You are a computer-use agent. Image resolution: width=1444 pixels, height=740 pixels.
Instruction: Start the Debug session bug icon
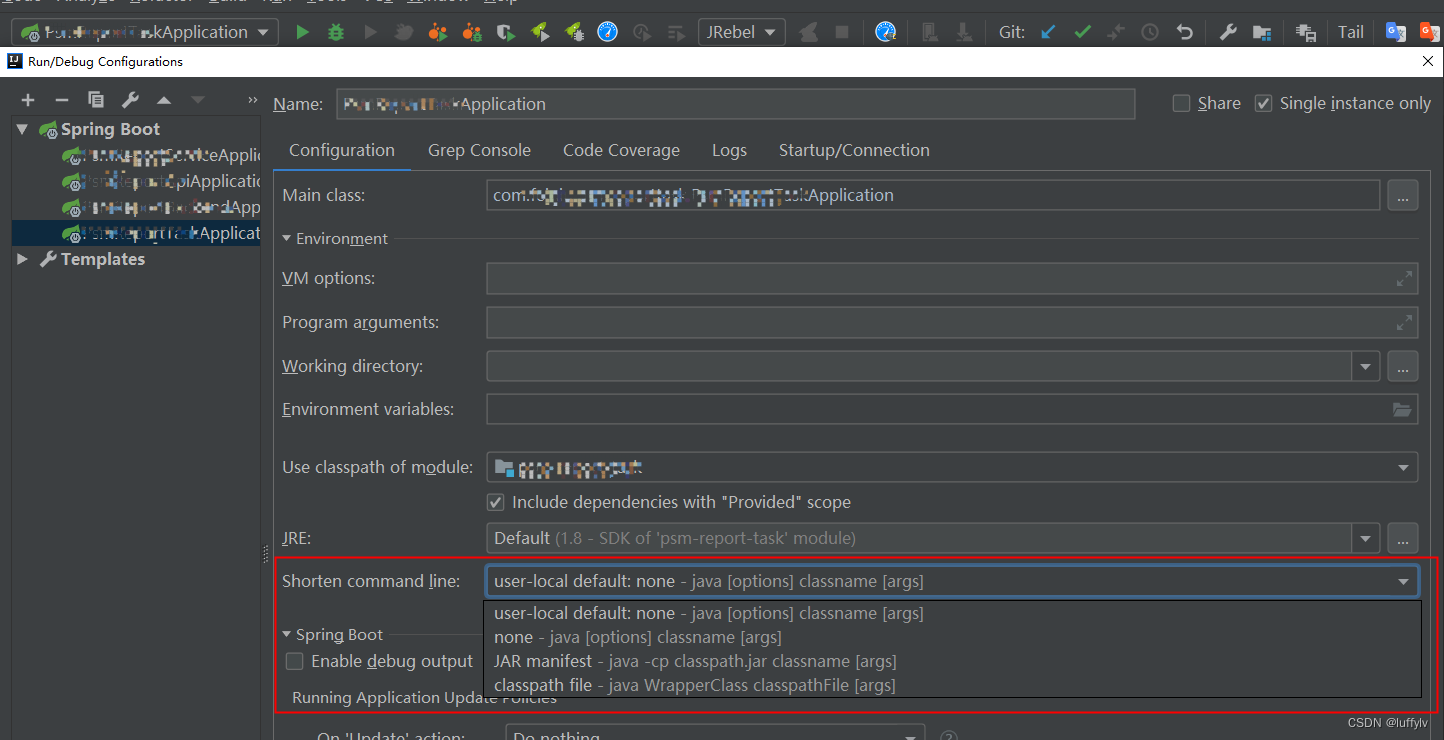335,31
